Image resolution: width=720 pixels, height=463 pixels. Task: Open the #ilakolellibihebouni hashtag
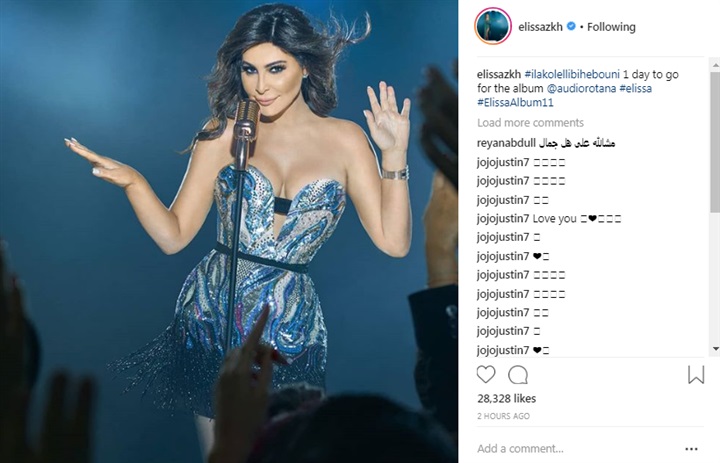point(572,74)
